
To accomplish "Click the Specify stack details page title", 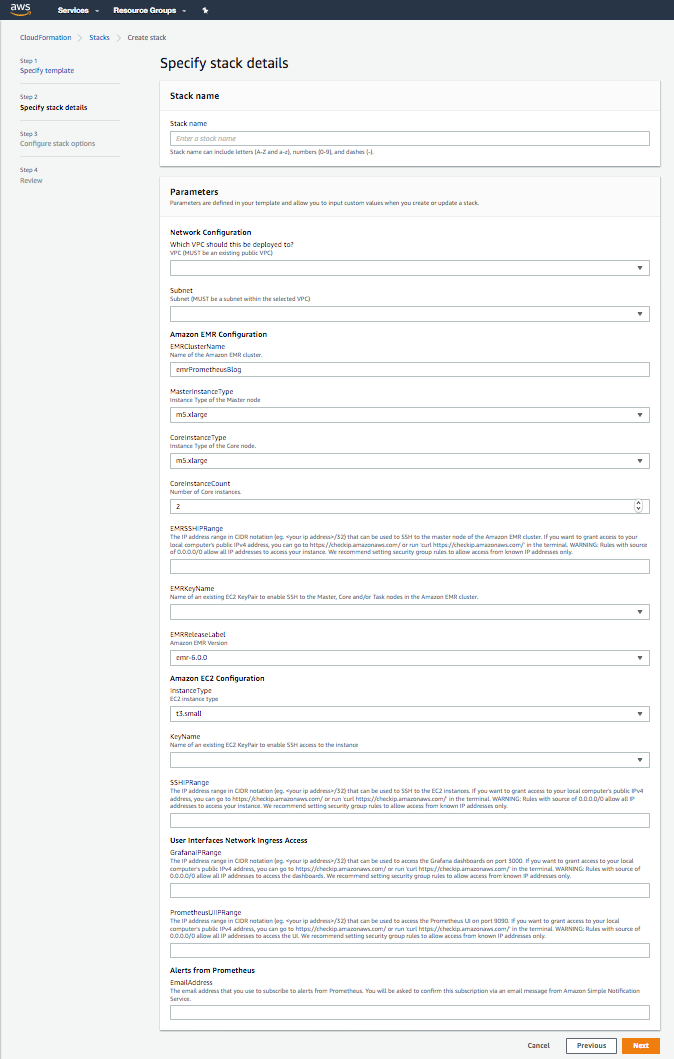I will pos(224,63).
